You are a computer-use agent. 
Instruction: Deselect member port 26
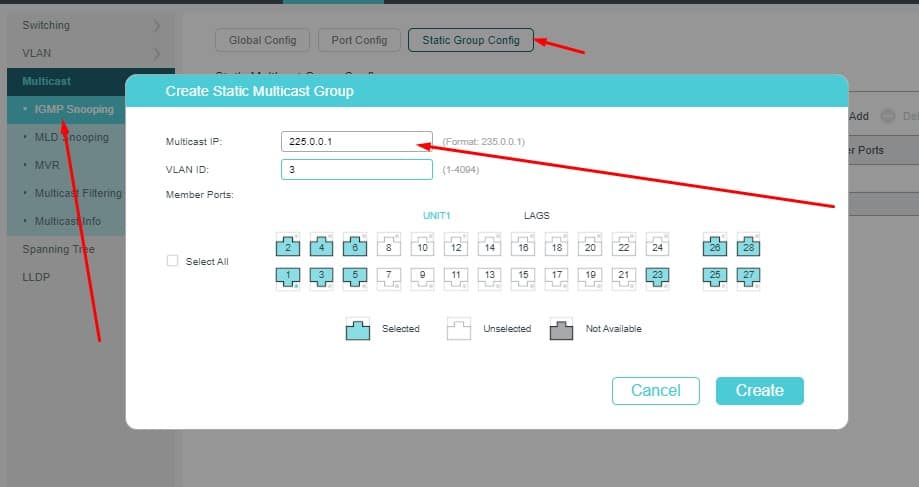(715, 245)
